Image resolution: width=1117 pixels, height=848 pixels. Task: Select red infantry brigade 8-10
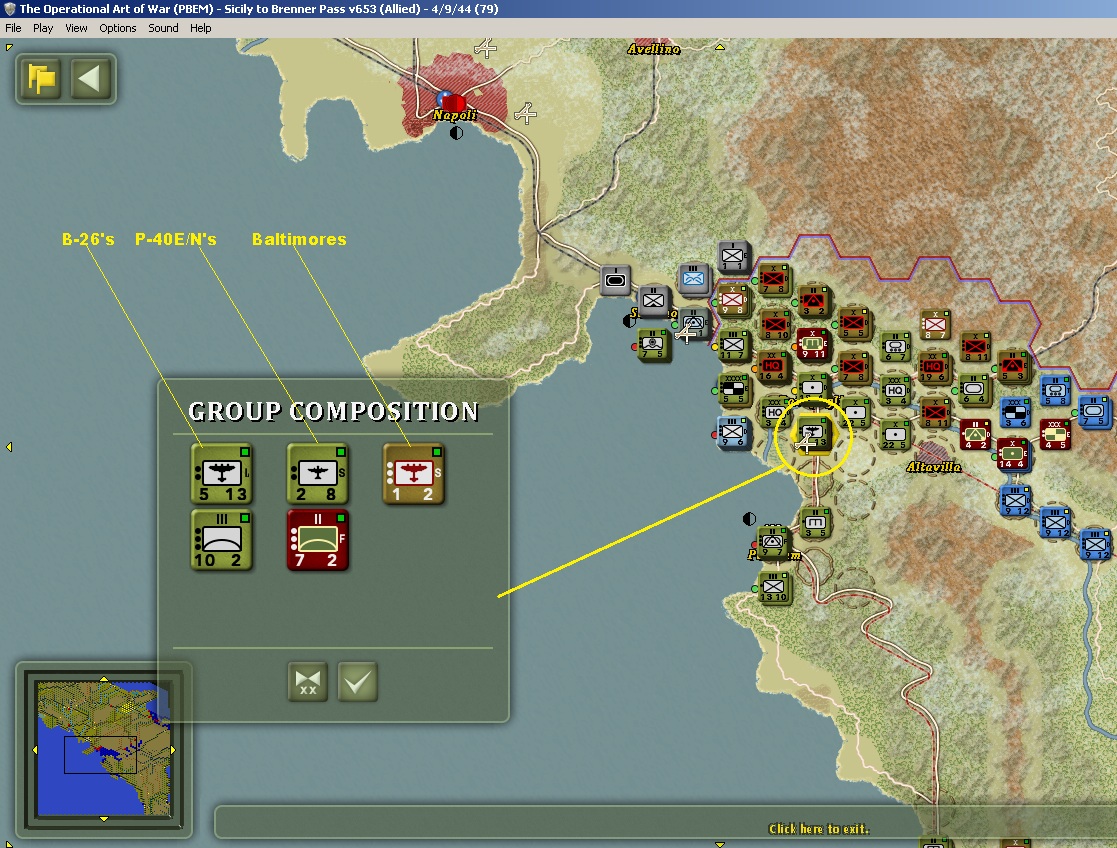(x=774, y=324)
